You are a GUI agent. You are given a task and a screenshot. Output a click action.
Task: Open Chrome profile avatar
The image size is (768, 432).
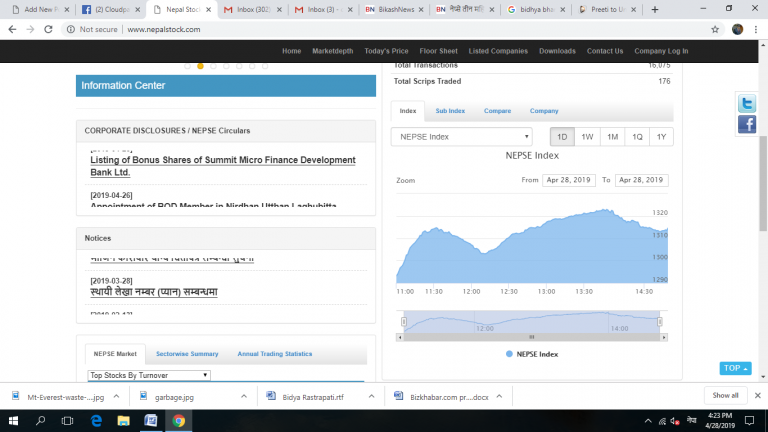(738, 29)
